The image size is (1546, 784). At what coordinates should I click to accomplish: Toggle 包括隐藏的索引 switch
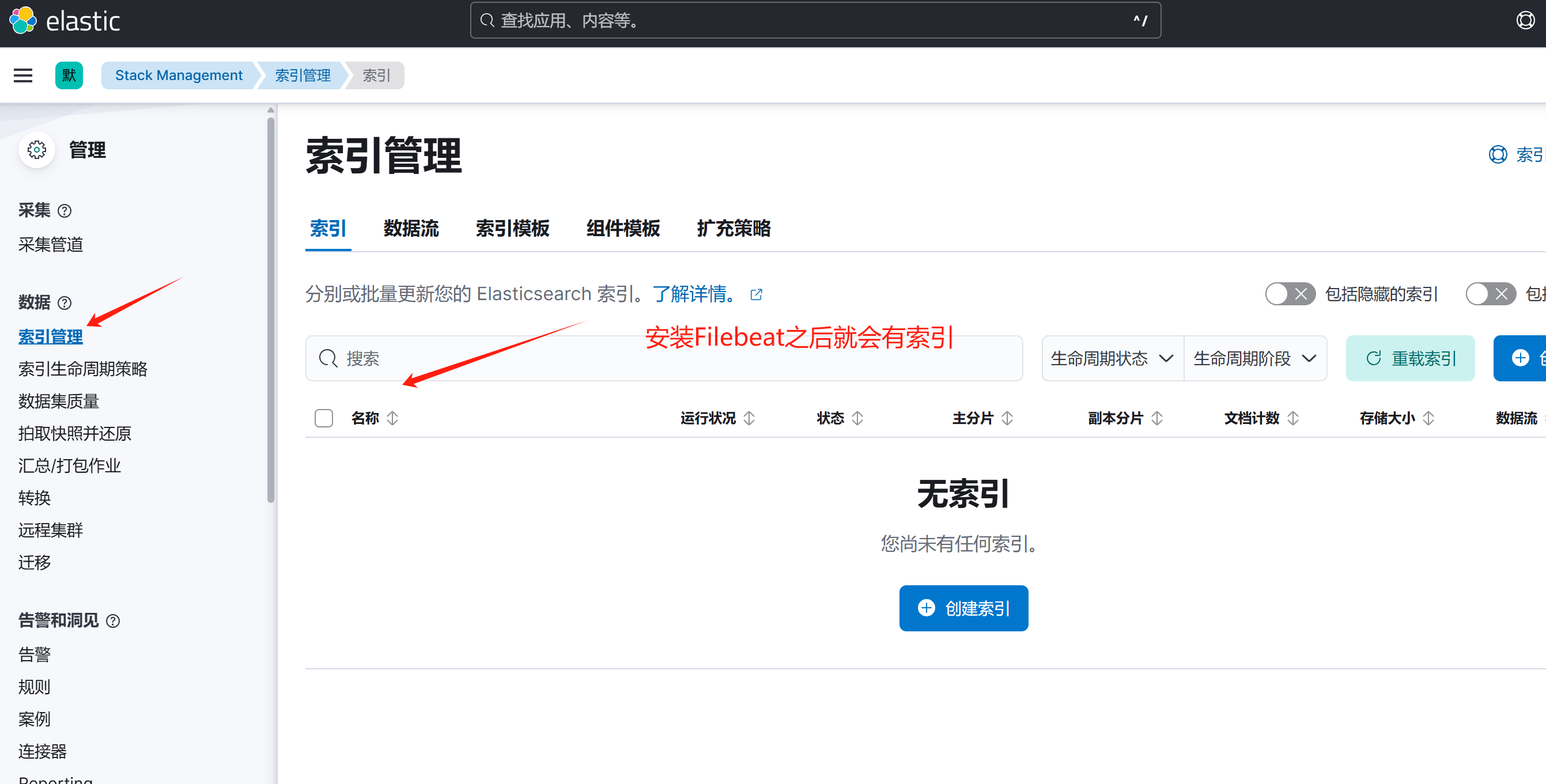tap(1290, 294)
